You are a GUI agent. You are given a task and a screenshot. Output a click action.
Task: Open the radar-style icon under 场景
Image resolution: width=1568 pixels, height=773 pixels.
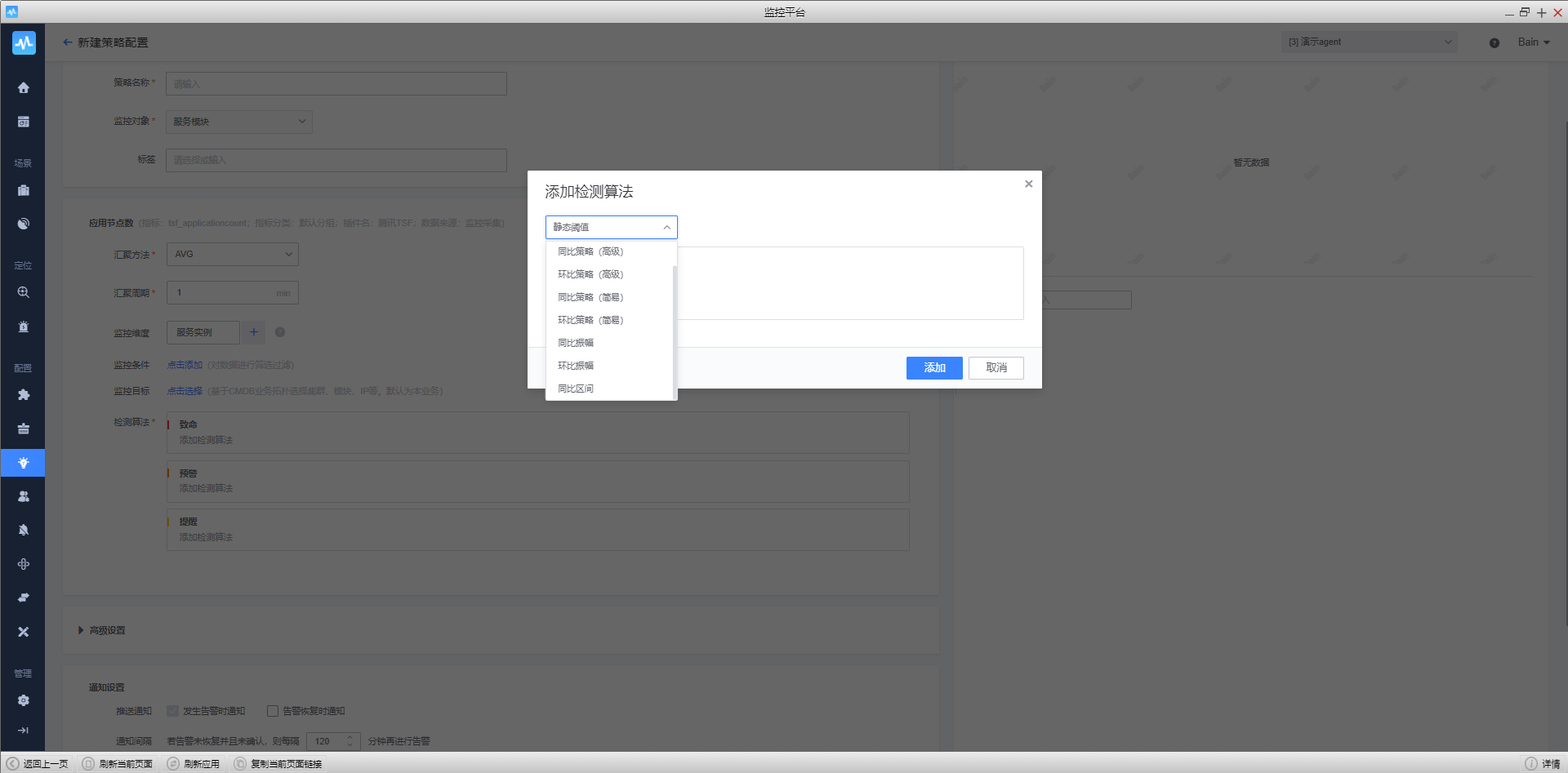tap(24, 224)
